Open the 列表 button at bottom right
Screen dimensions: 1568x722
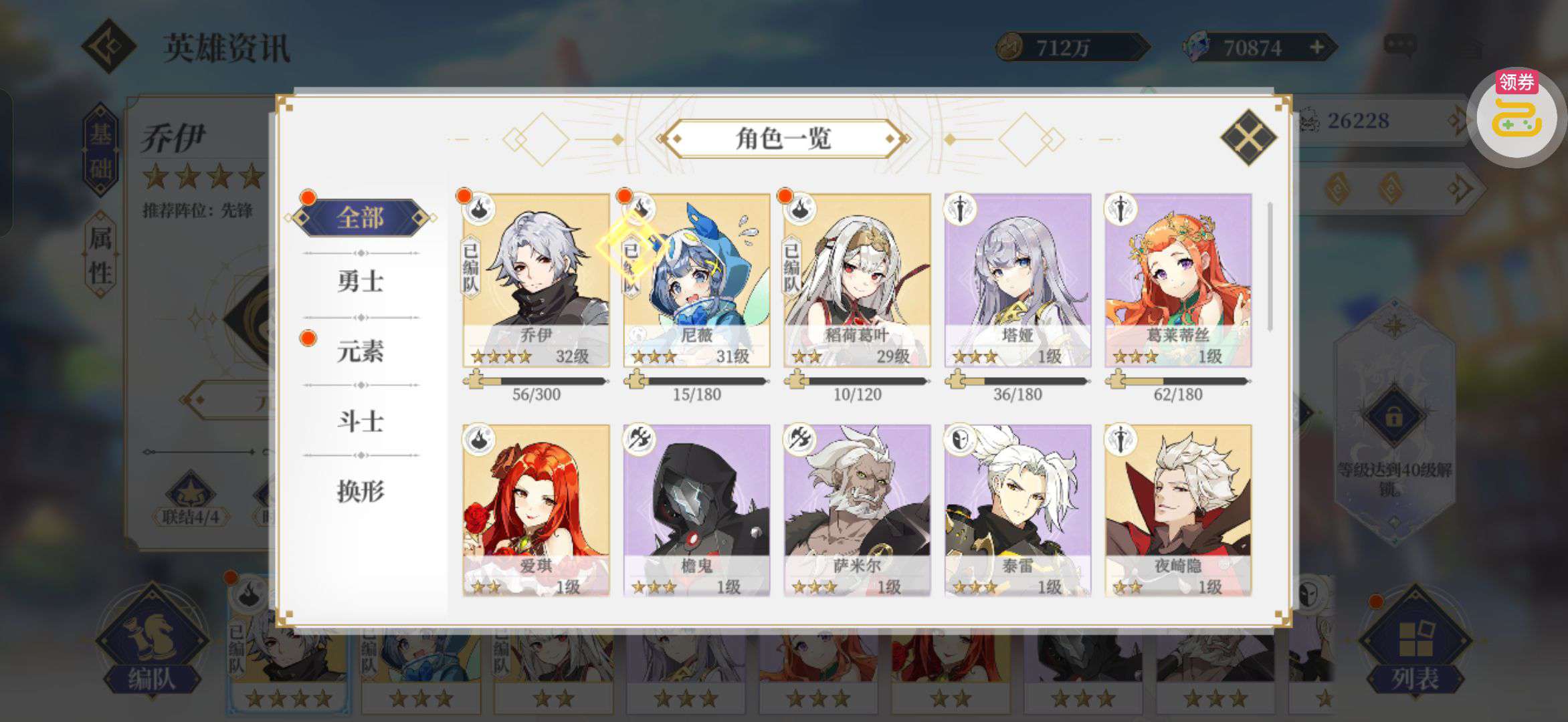pos(1415,642)
